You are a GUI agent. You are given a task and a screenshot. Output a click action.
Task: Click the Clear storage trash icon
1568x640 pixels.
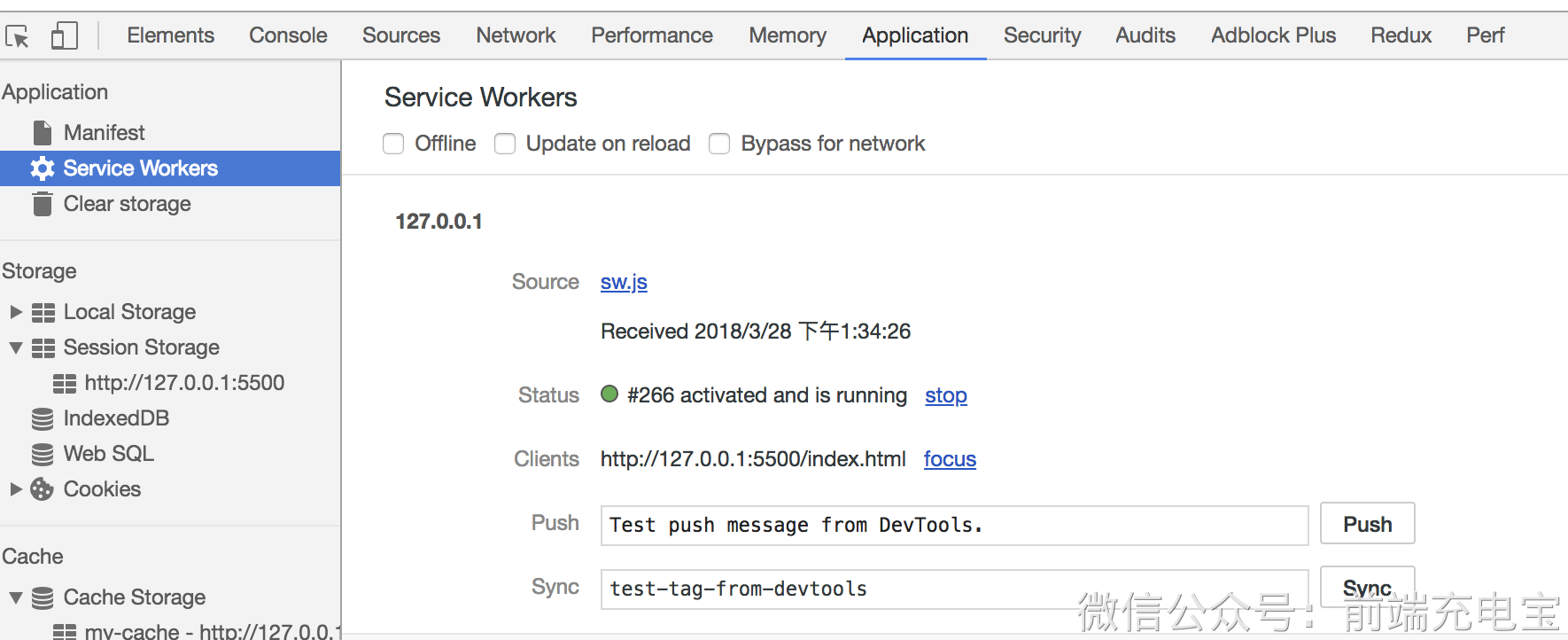tap(43, 204)
